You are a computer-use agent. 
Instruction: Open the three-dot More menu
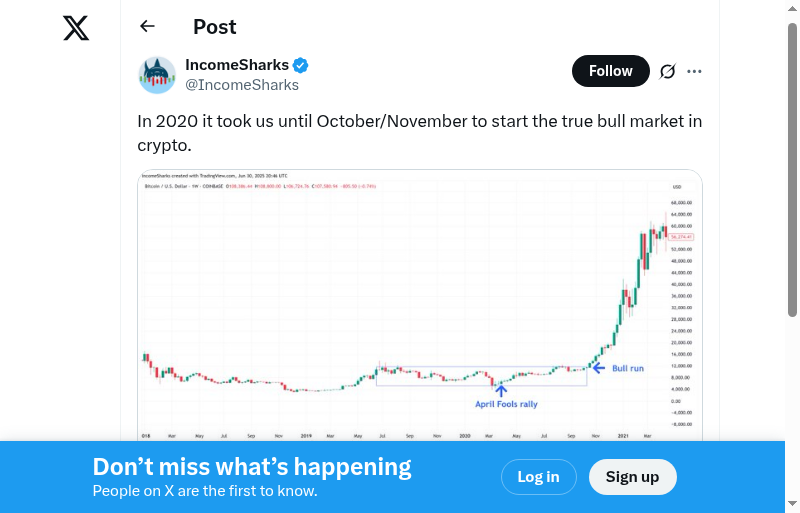point(695,71)
